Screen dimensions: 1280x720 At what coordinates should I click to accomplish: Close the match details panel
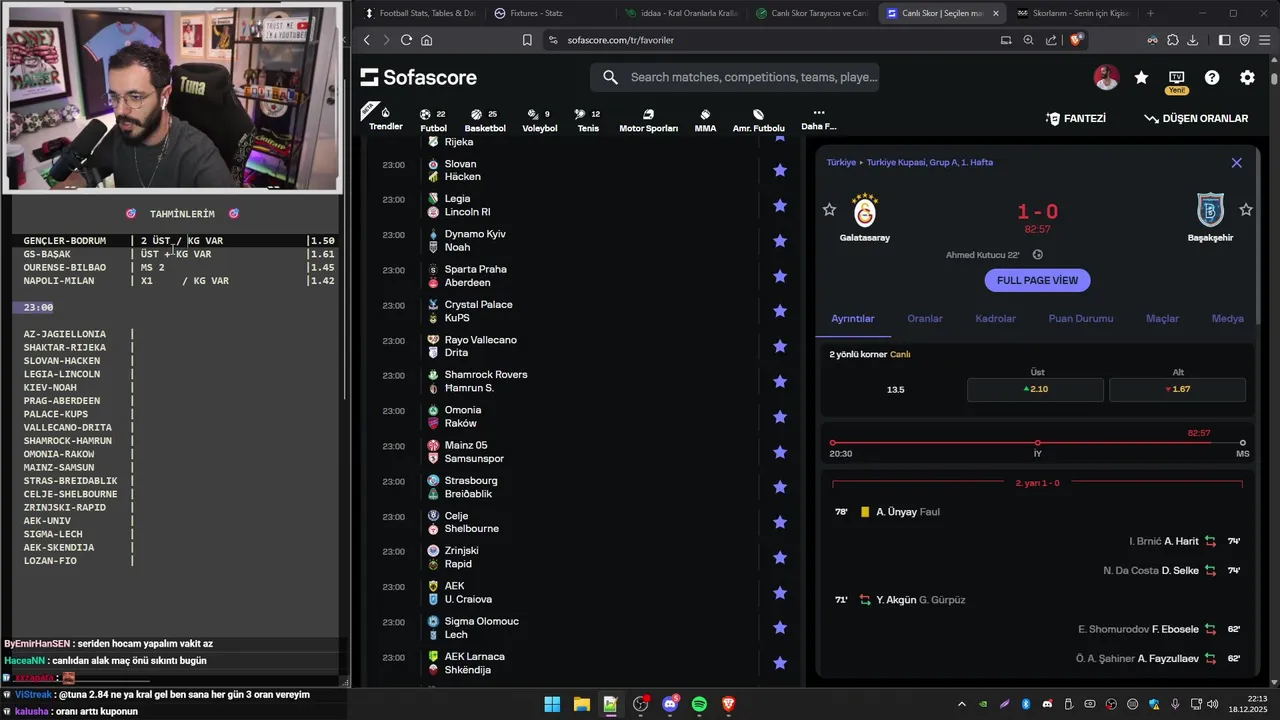coord(1236,163)
